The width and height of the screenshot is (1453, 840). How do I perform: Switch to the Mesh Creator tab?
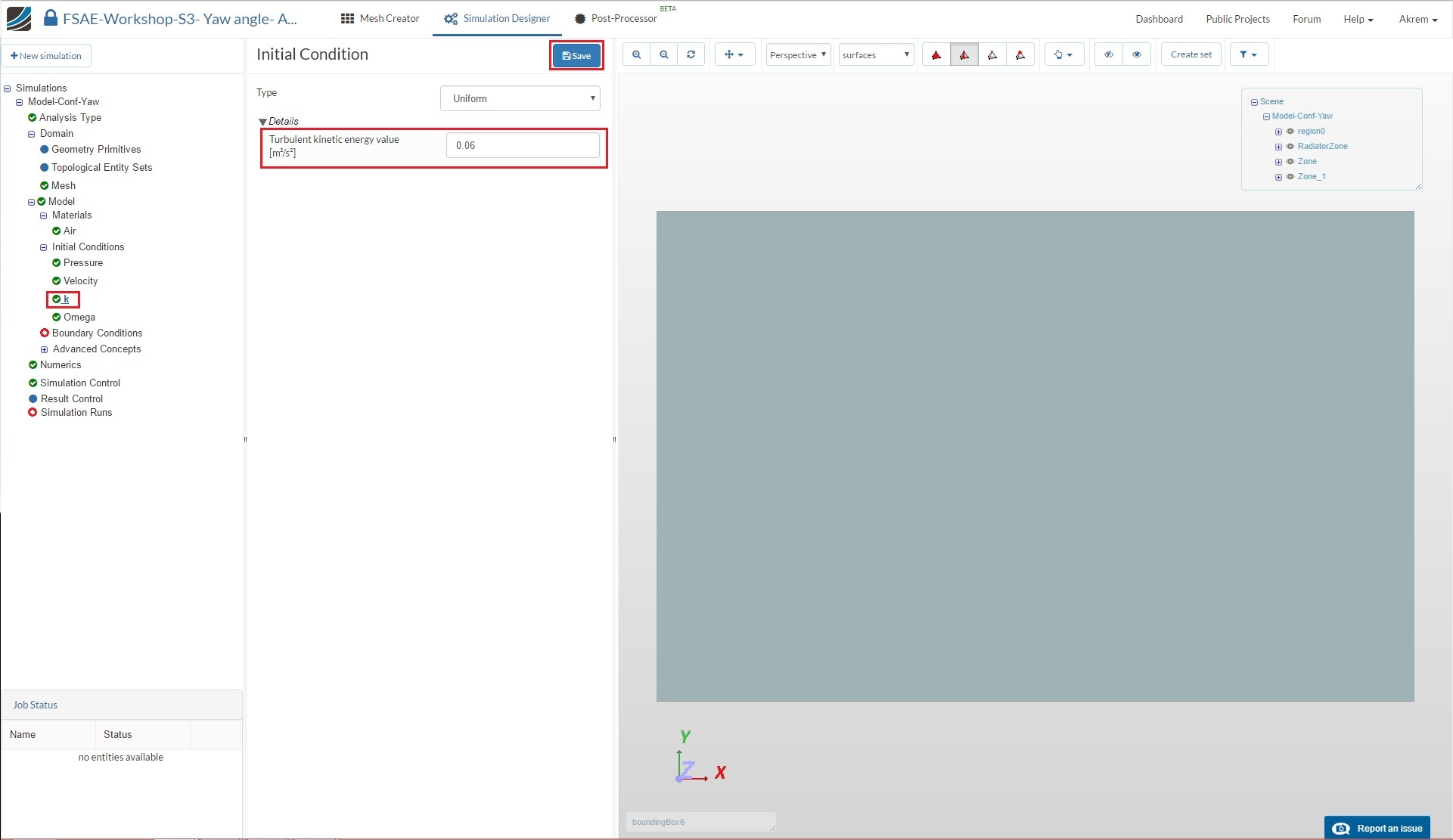pyautogui.click(x=380, y=18)
